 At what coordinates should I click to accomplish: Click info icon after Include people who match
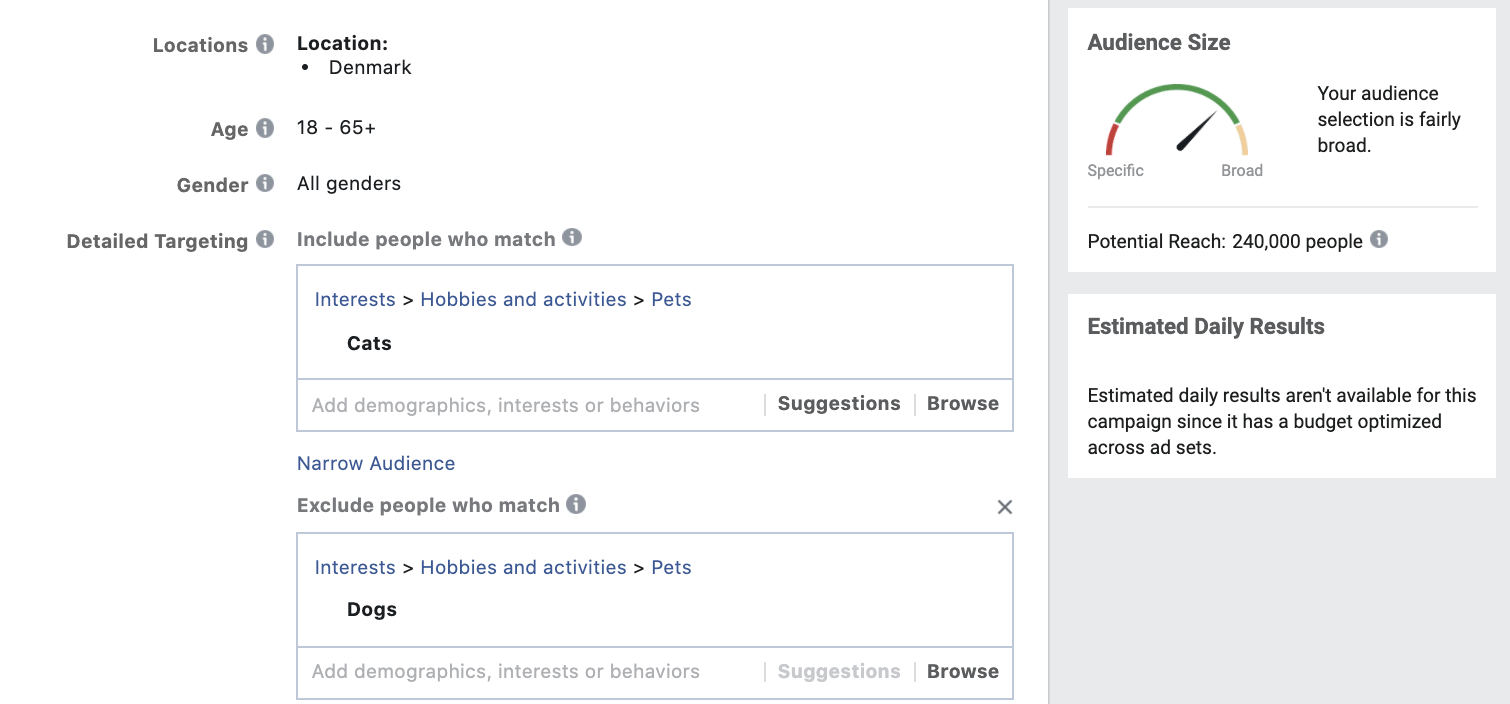(x=571, y=238)
